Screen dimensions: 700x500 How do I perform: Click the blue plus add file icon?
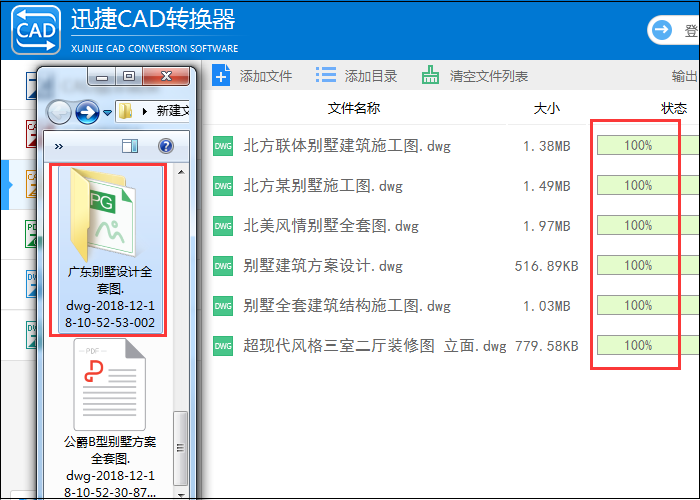click(x=221, y=75)
